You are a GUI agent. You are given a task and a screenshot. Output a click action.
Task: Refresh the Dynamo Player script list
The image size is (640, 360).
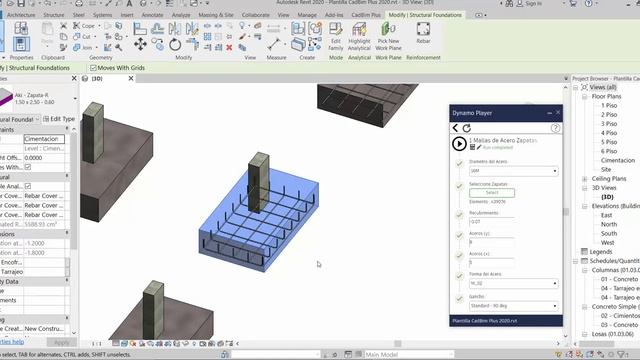[467, 128]
